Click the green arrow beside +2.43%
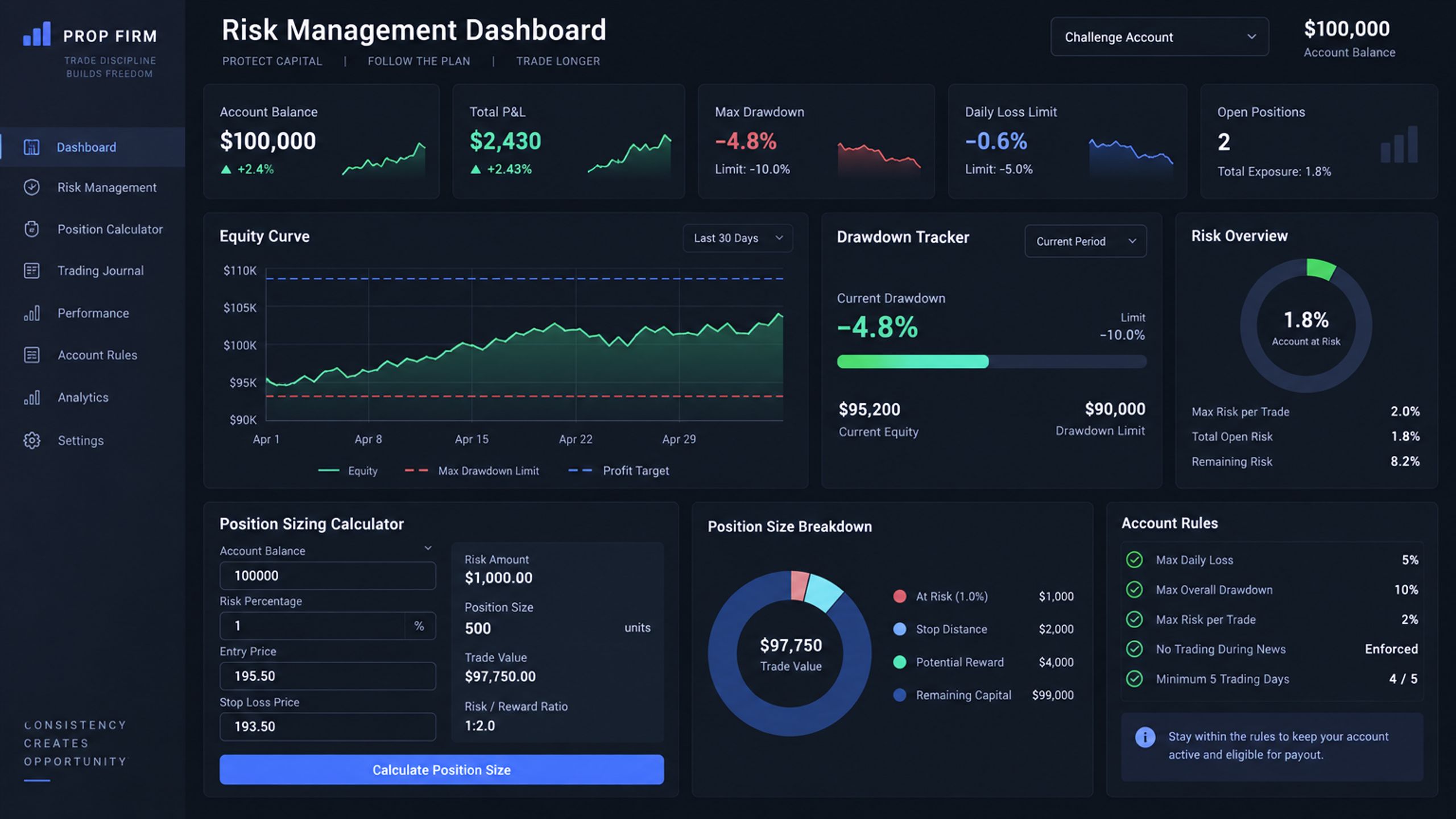The image size is (1456, 819). [x=475, y=169]
